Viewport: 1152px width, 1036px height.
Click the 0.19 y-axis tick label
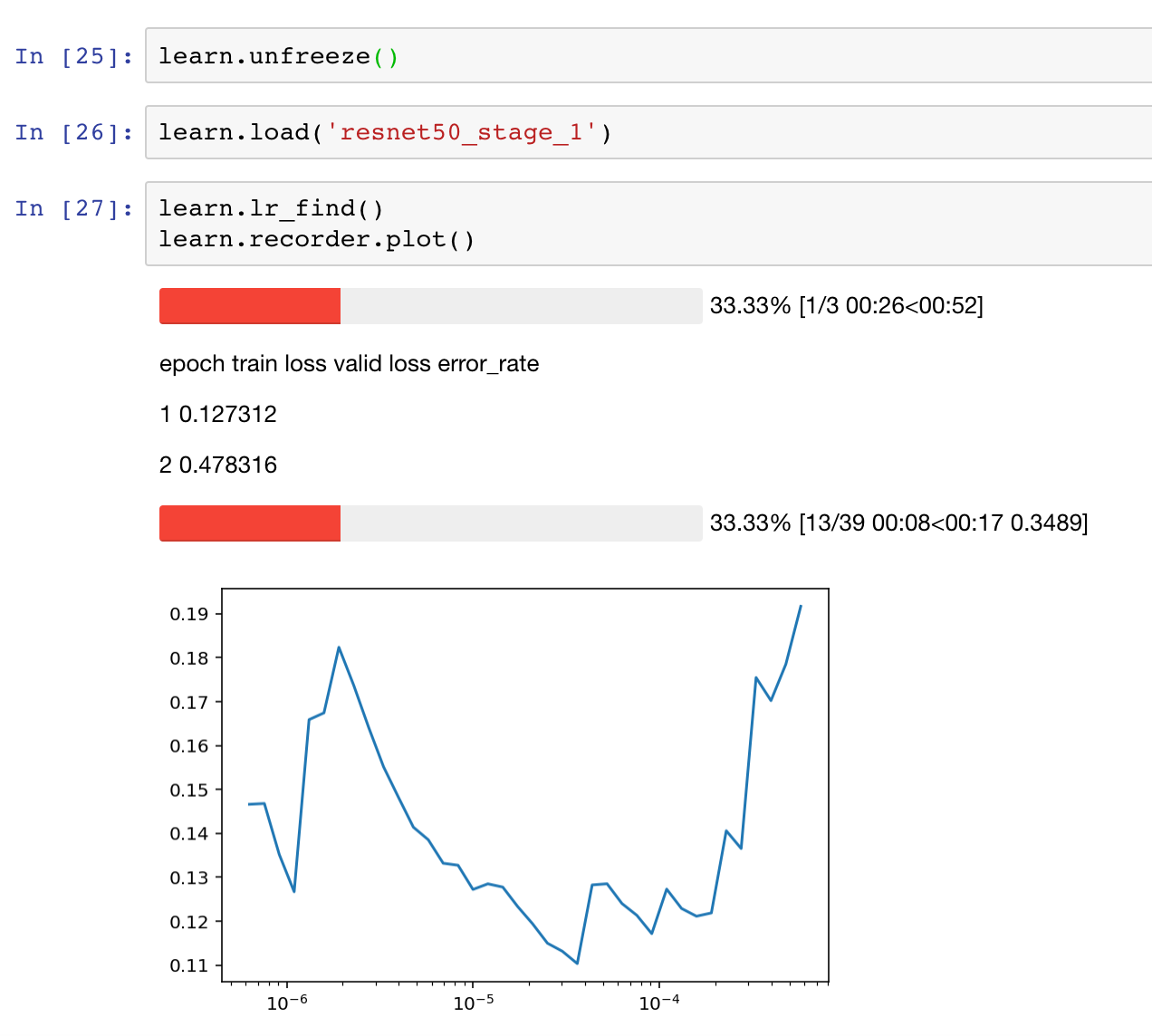[189, 614]
